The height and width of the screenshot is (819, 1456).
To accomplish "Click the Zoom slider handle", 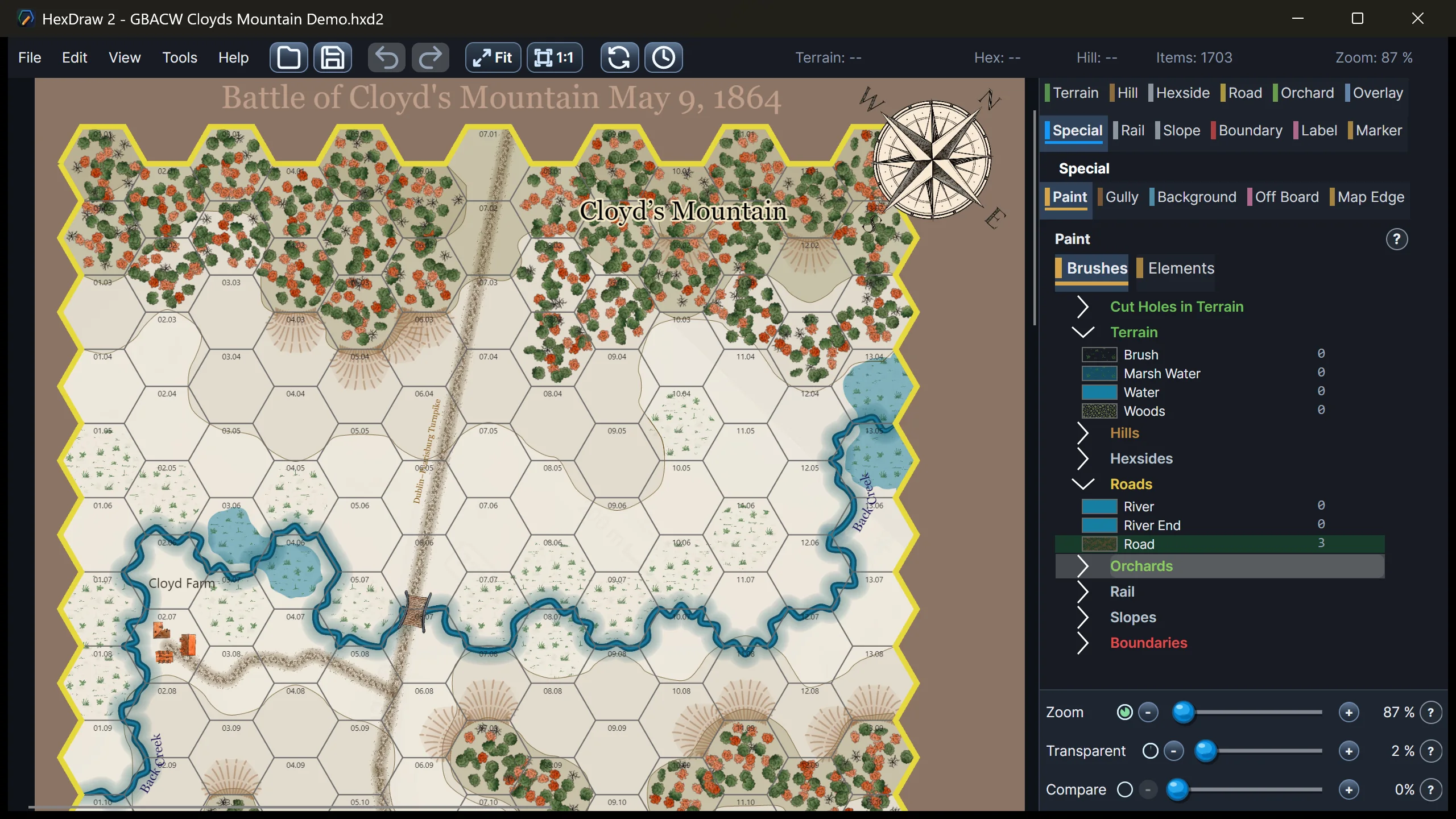I will click(1184, 712).
